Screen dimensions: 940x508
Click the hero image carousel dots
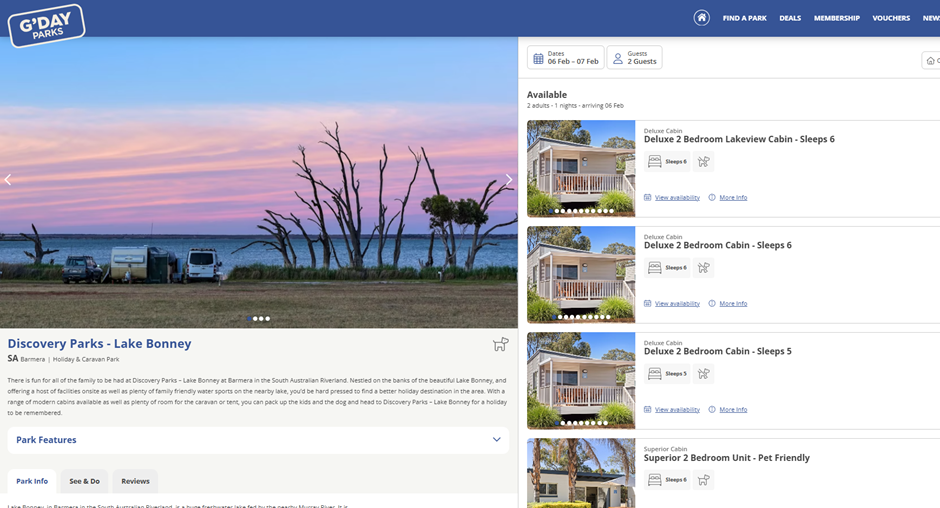click(258, 318)
